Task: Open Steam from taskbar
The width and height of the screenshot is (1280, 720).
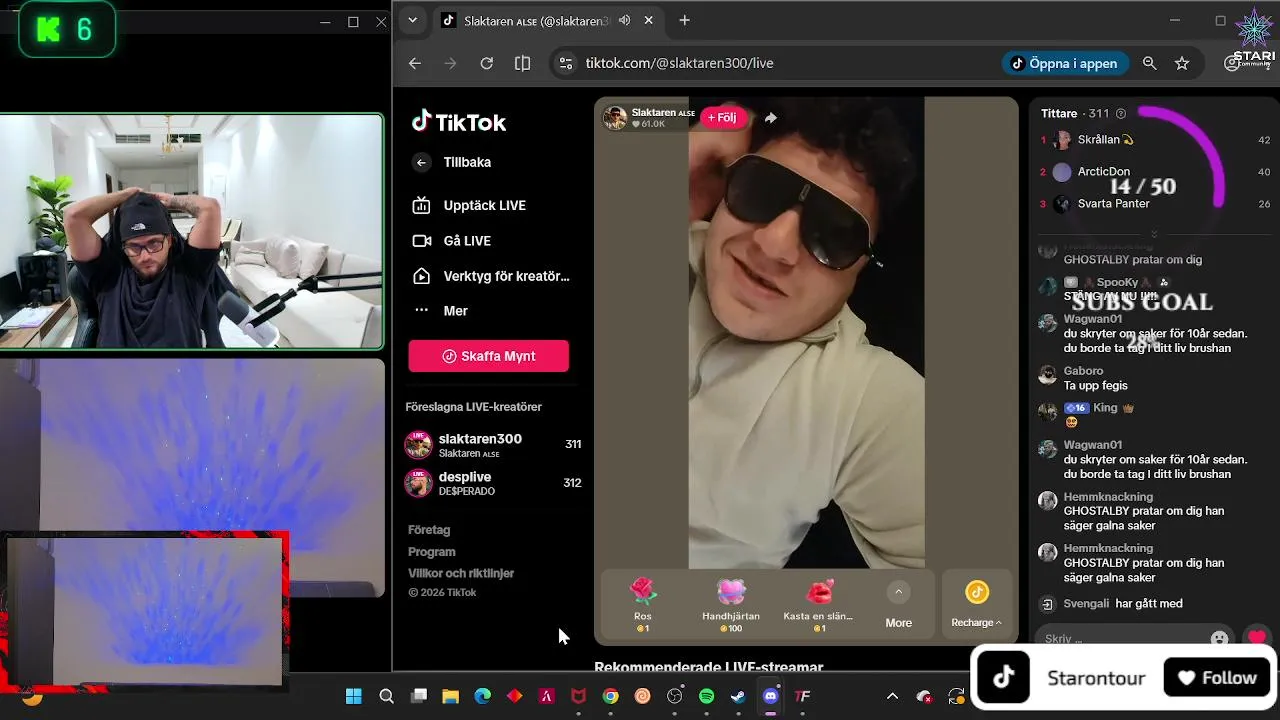Action: [x=739, y=696]
